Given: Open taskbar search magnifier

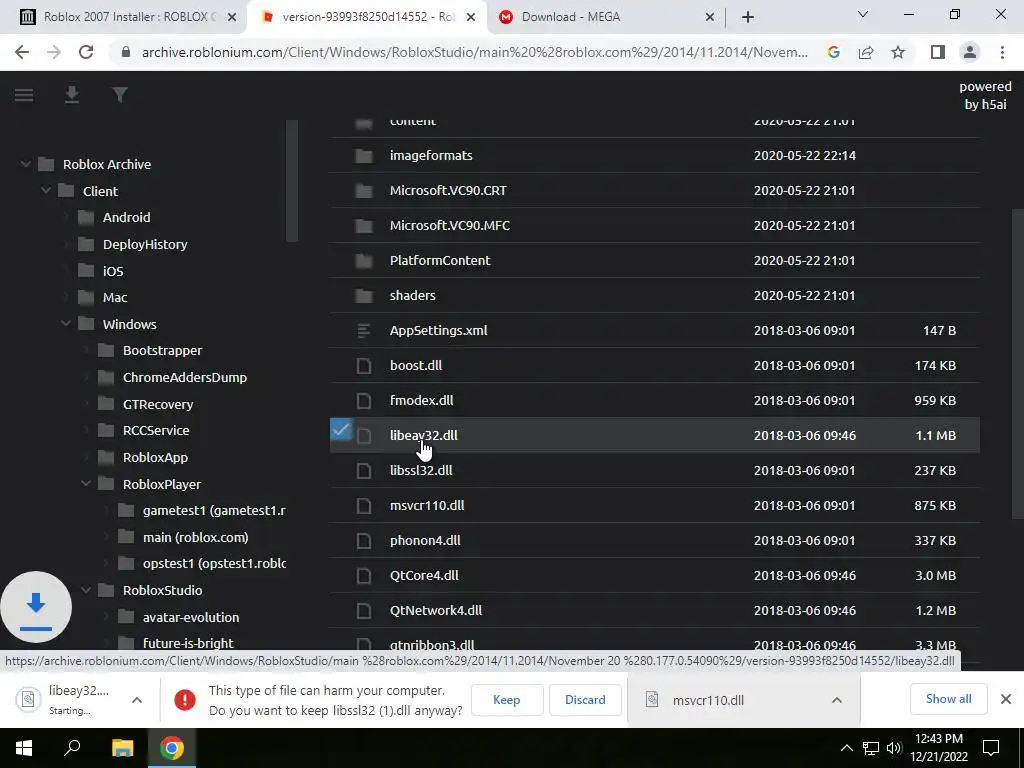Looking at the screenshot, I should point(72,747).
